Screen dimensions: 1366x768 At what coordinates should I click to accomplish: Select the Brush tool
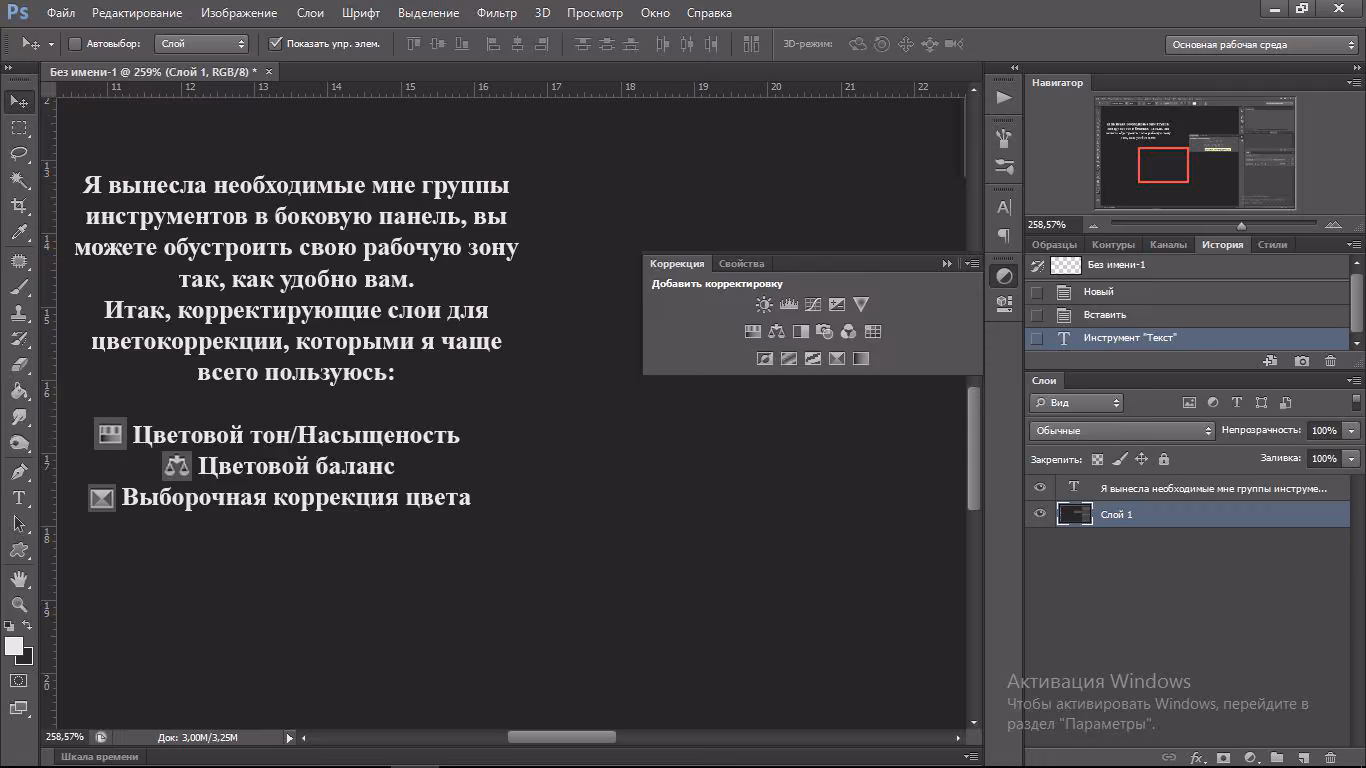point(19,287)
